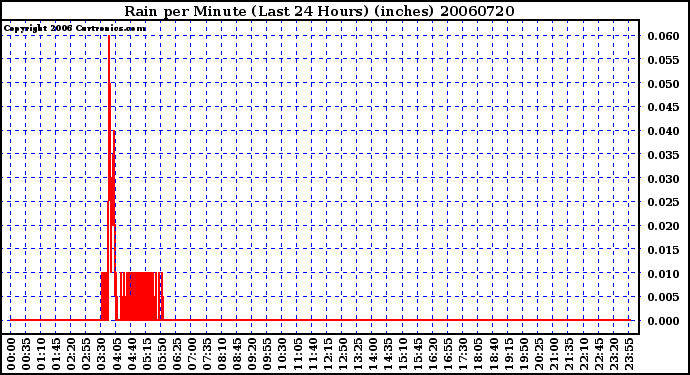Viewport: 690px width, 375px height.
Task: Select the 05:50 time label
Action: point(161,354)
